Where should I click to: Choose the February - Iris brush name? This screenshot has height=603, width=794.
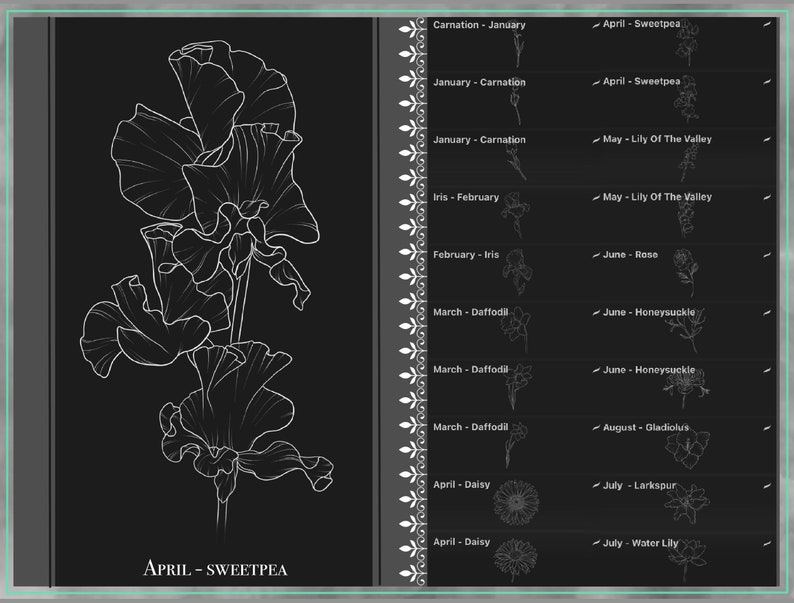point(466,255)
